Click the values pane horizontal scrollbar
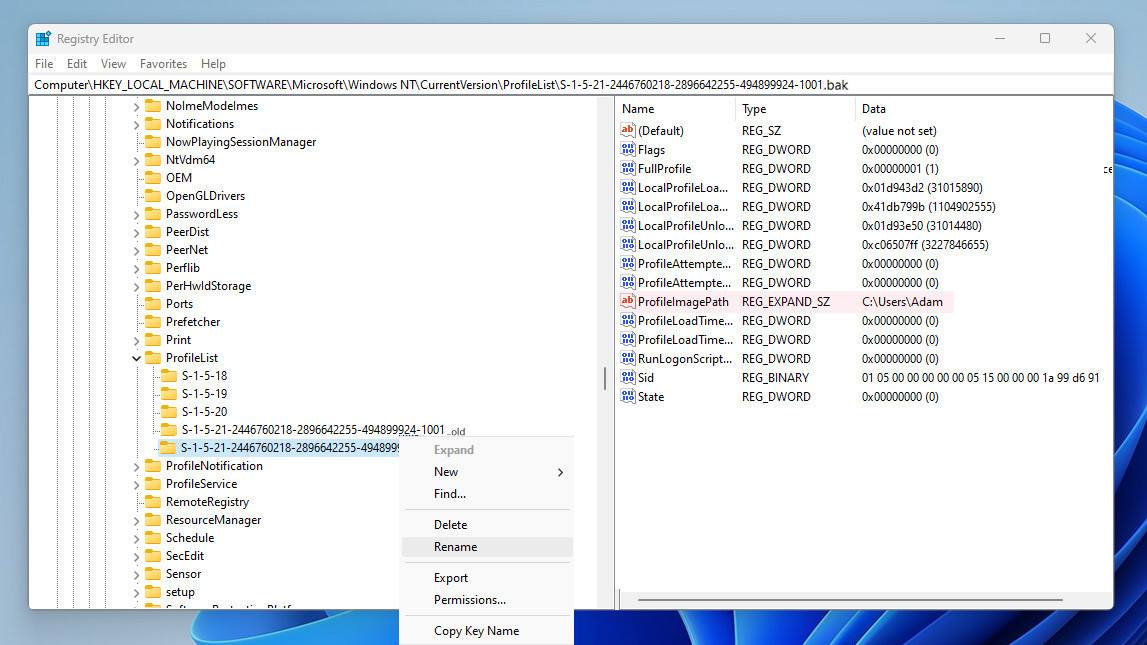This screenshot has height=645, width=1147. pos(850,600)
